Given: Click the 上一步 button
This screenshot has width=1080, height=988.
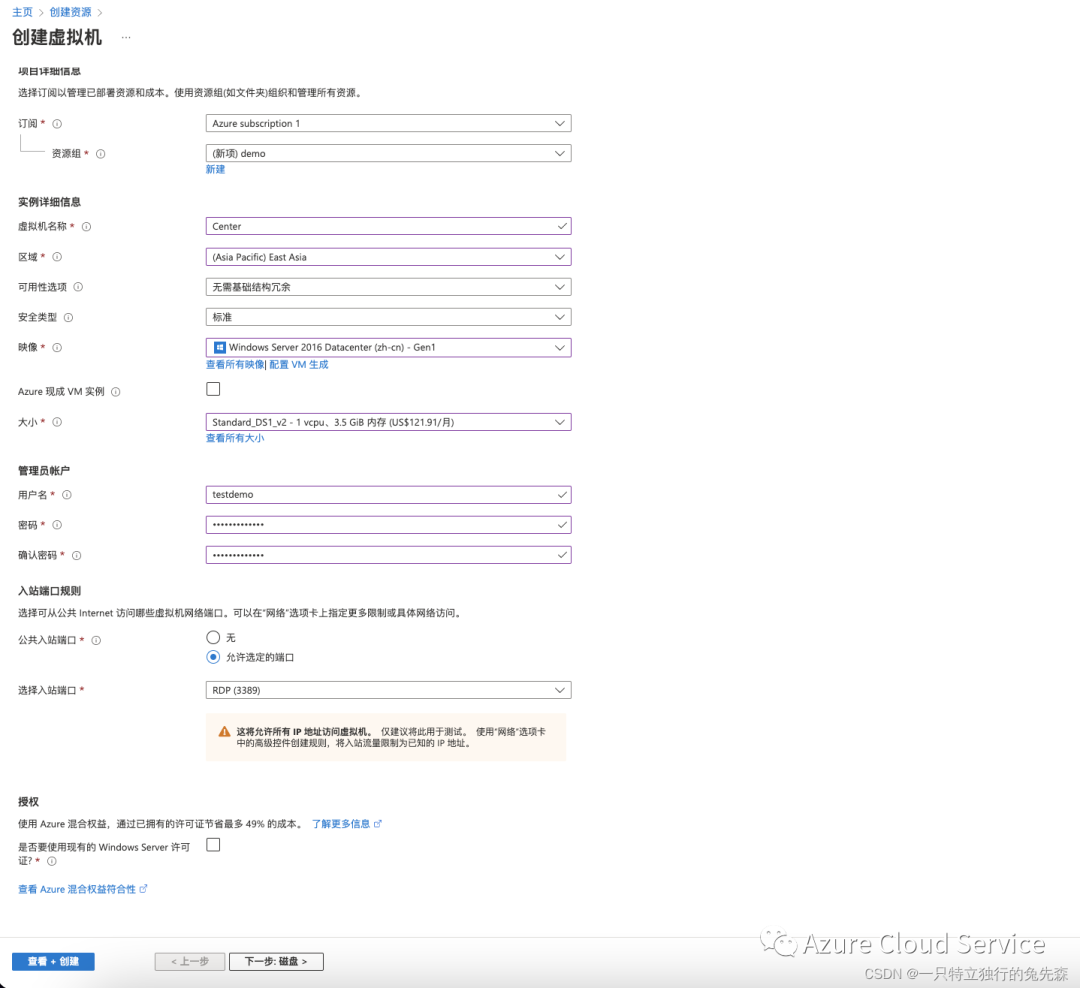Looking at the screenshot, I should (190, 962).
